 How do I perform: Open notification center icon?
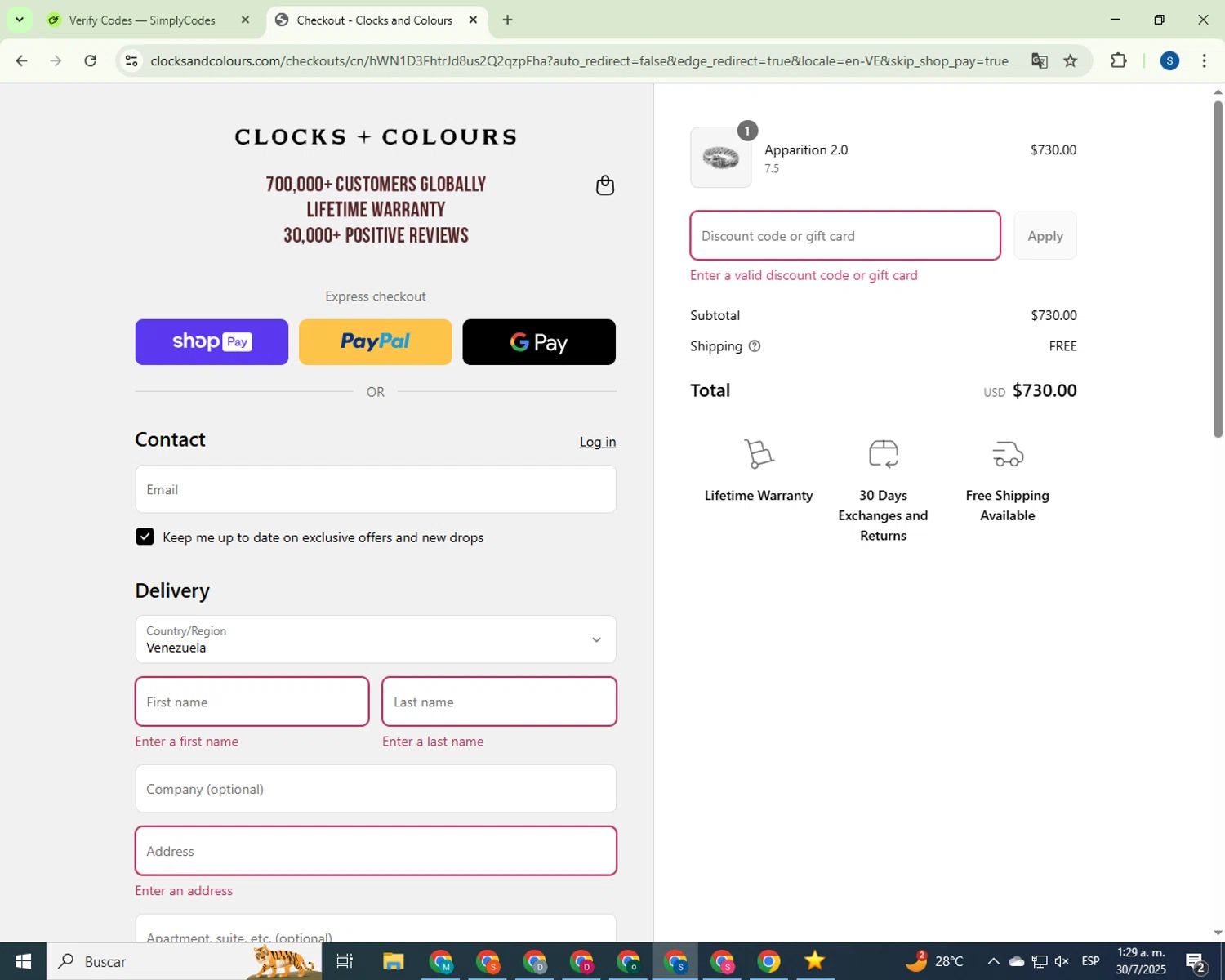[1196, 961]
